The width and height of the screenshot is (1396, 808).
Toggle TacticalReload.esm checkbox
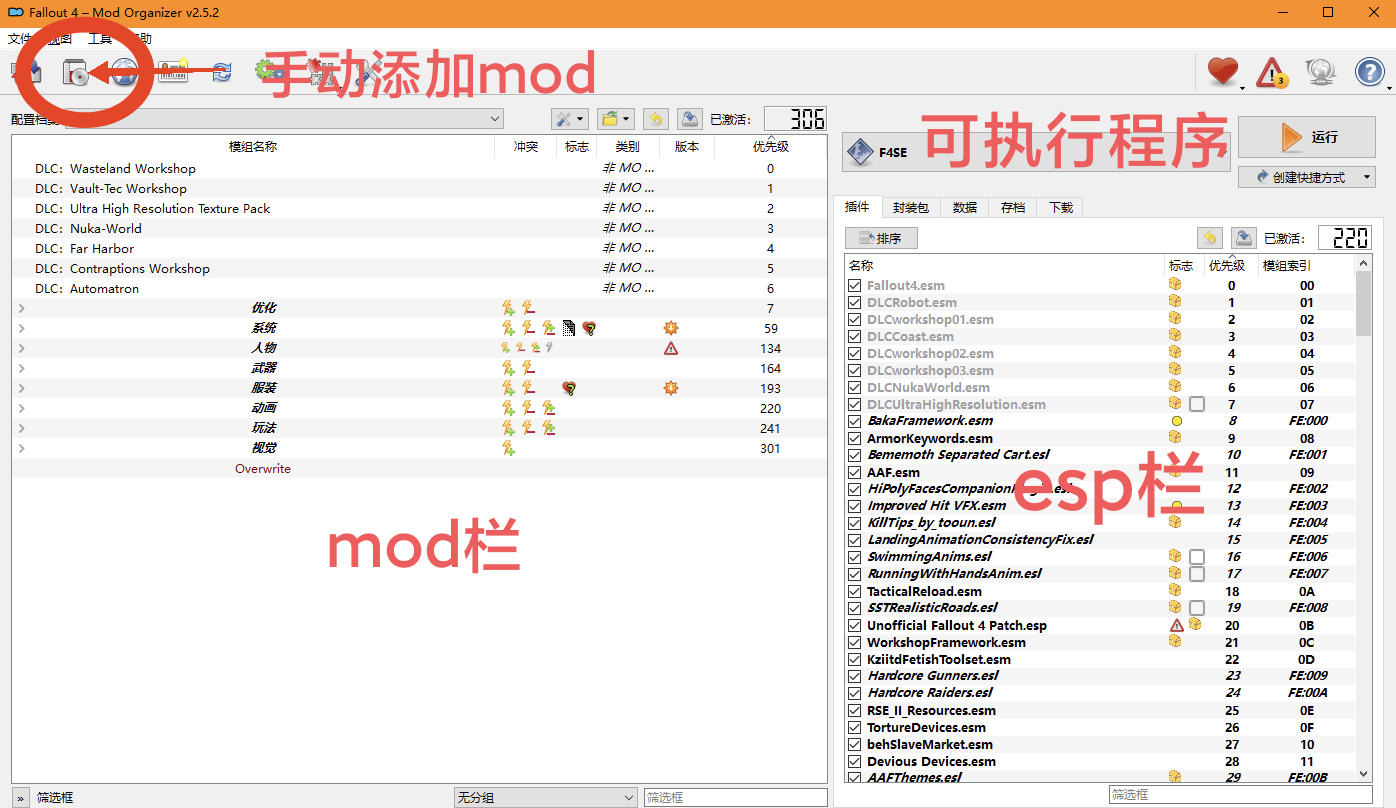pos(854,591)
